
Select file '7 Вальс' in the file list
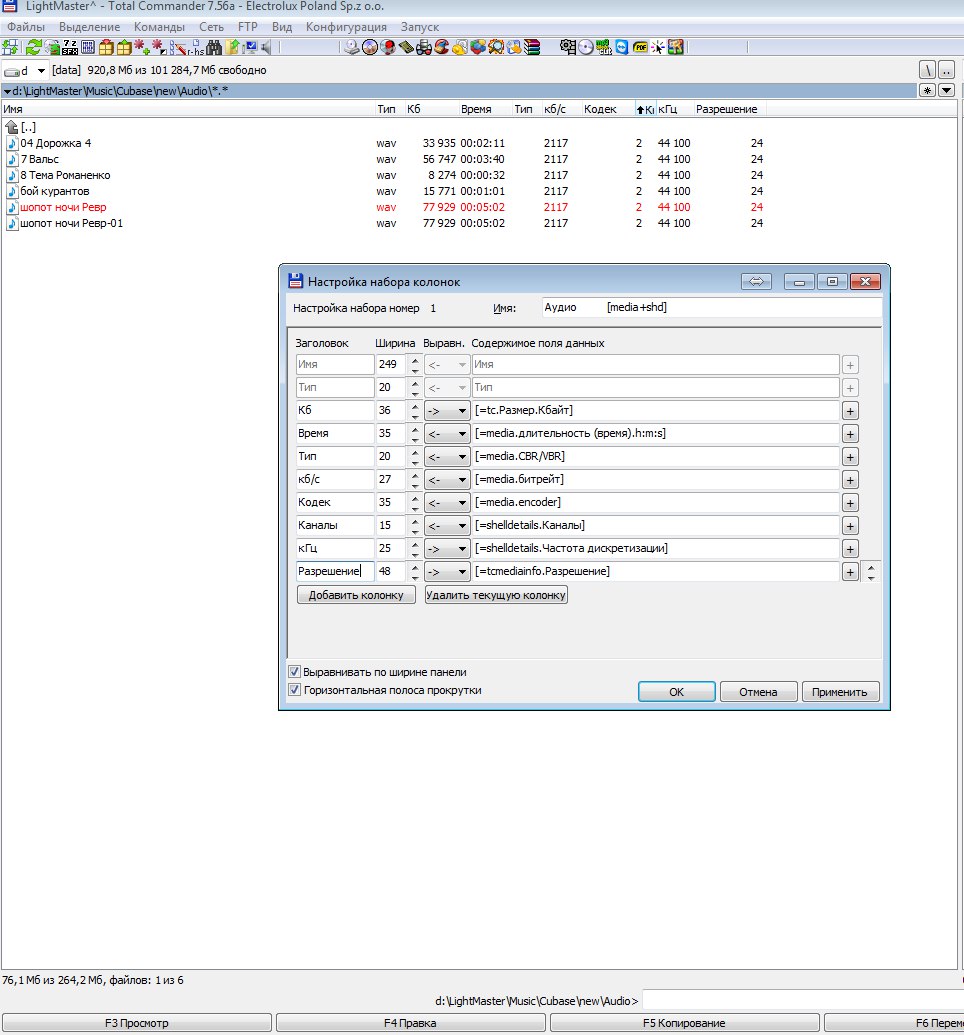coord(40,159)
